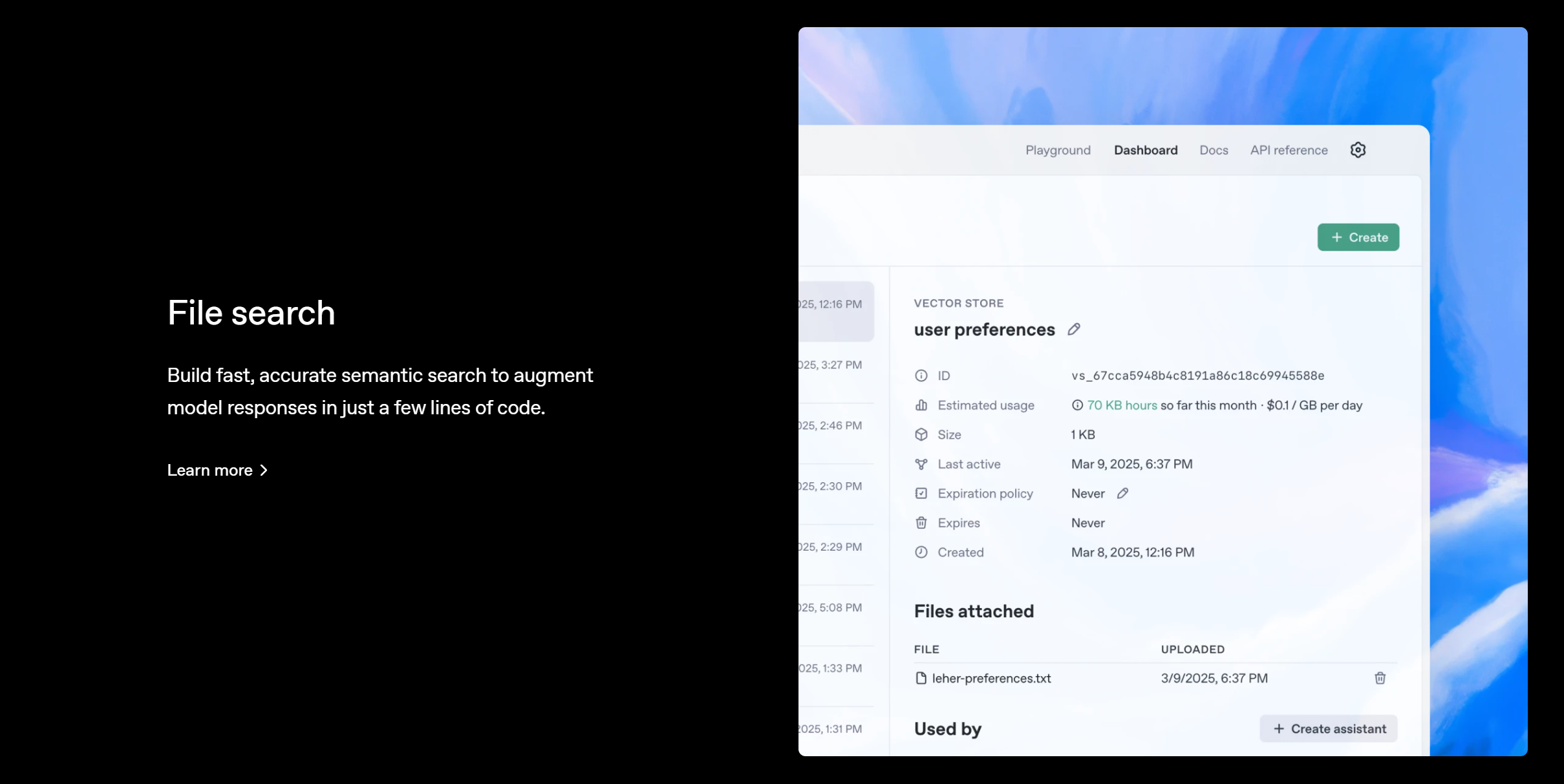
Task: Select the vector store ID text
Action: (x=1197, y=376)
